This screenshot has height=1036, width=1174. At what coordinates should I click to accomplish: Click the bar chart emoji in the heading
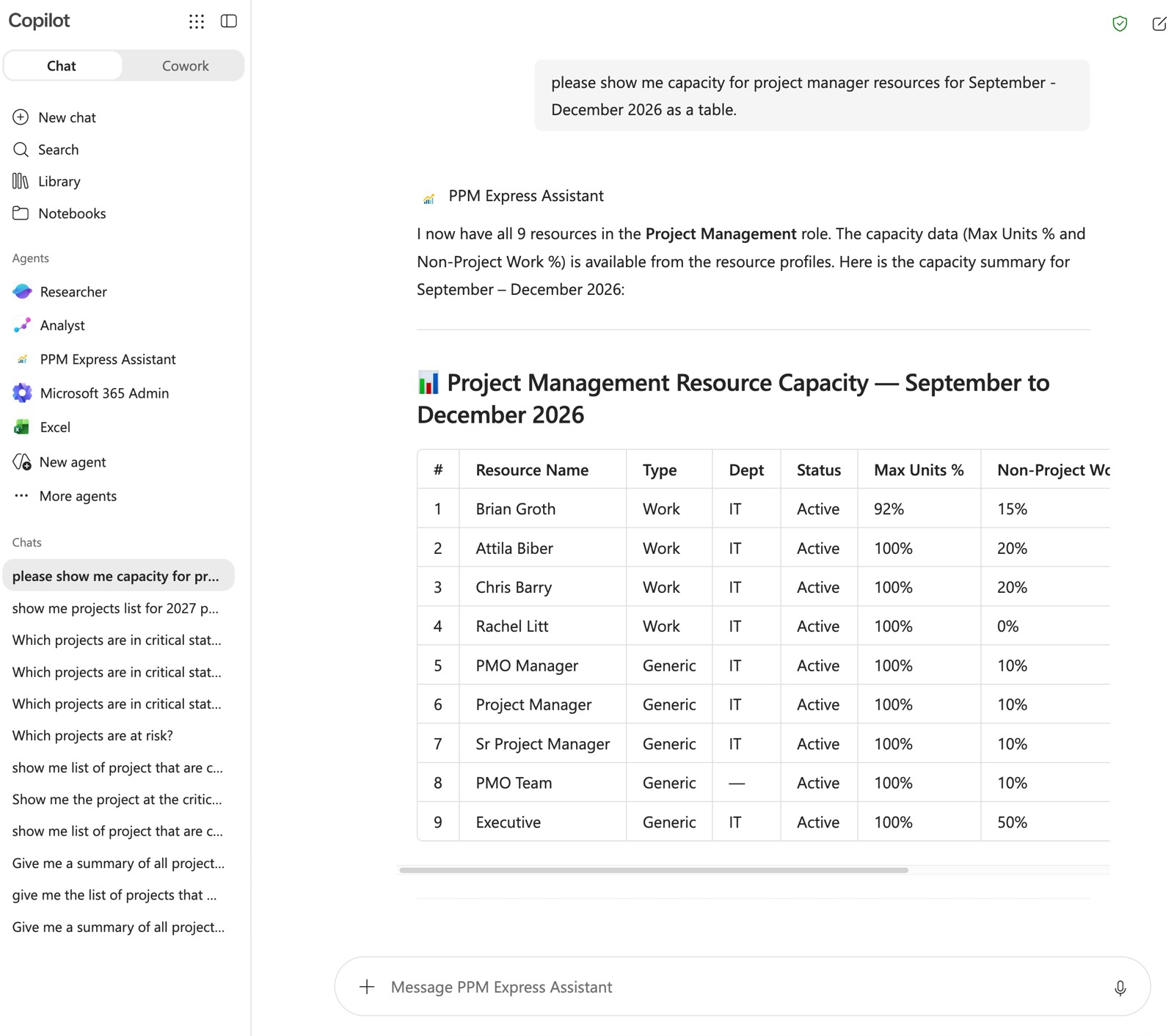point(429,382)
